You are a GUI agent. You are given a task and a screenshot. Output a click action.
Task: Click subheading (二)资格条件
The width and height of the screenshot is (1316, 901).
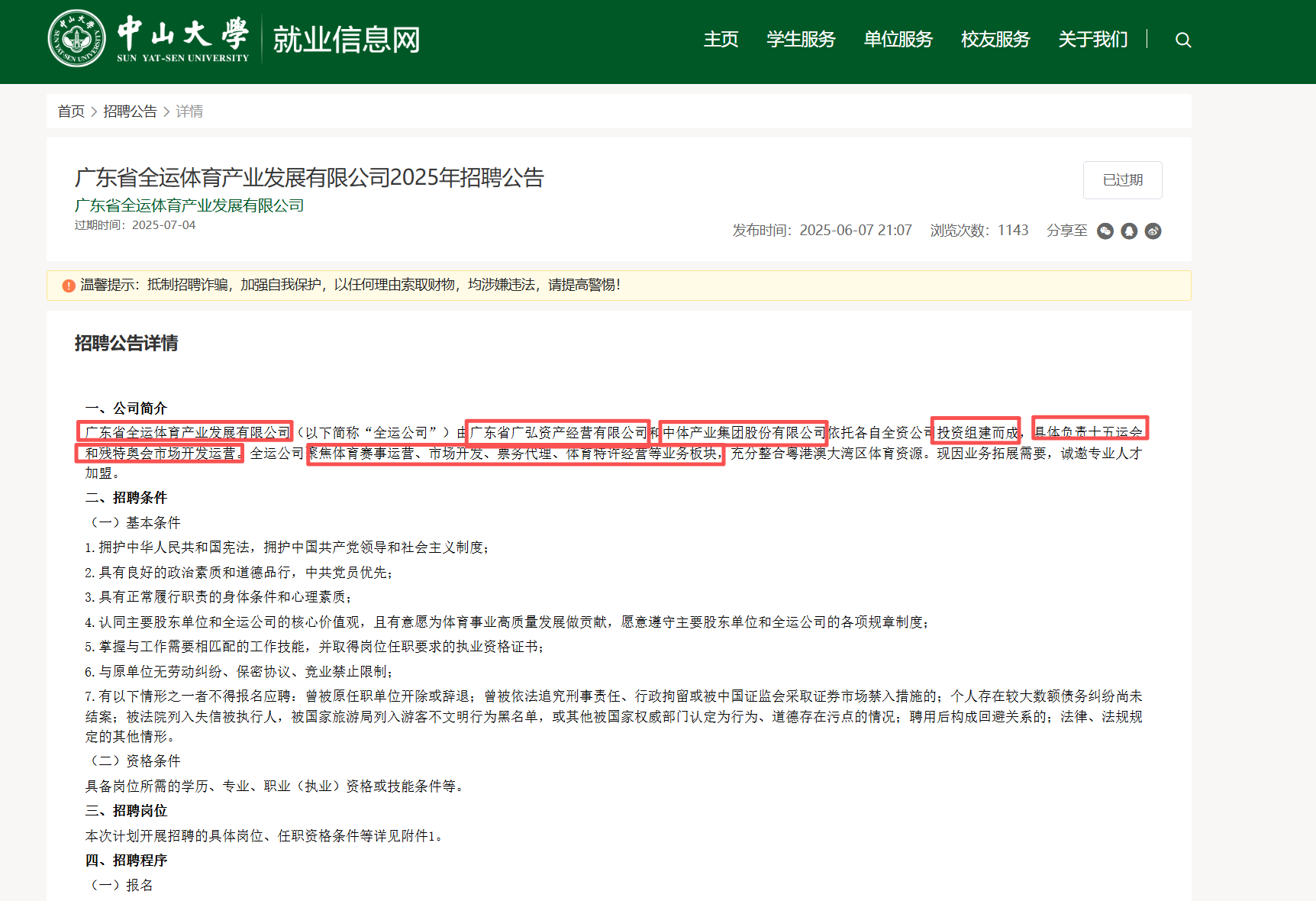(134, 761)
